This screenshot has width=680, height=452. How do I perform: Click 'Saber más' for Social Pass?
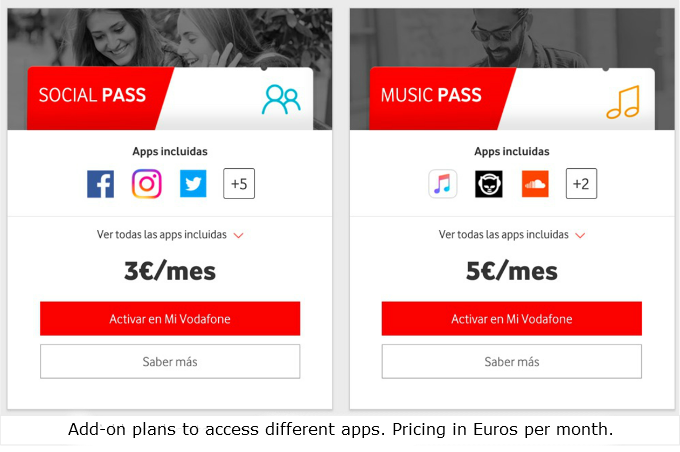click(x=170, y=361)
